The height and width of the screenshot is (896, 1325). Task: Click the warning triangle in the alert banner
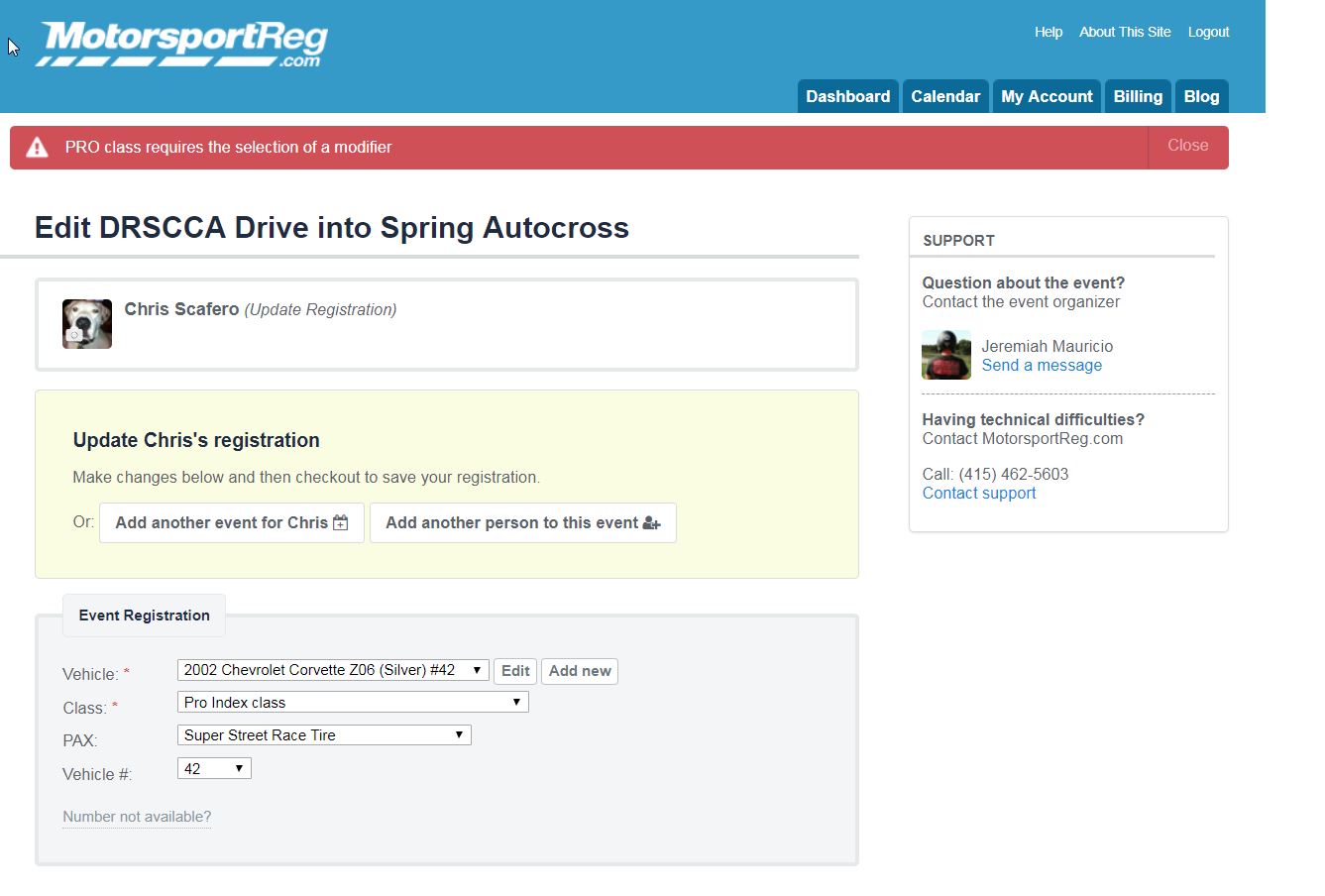click(x=37, y=147)
